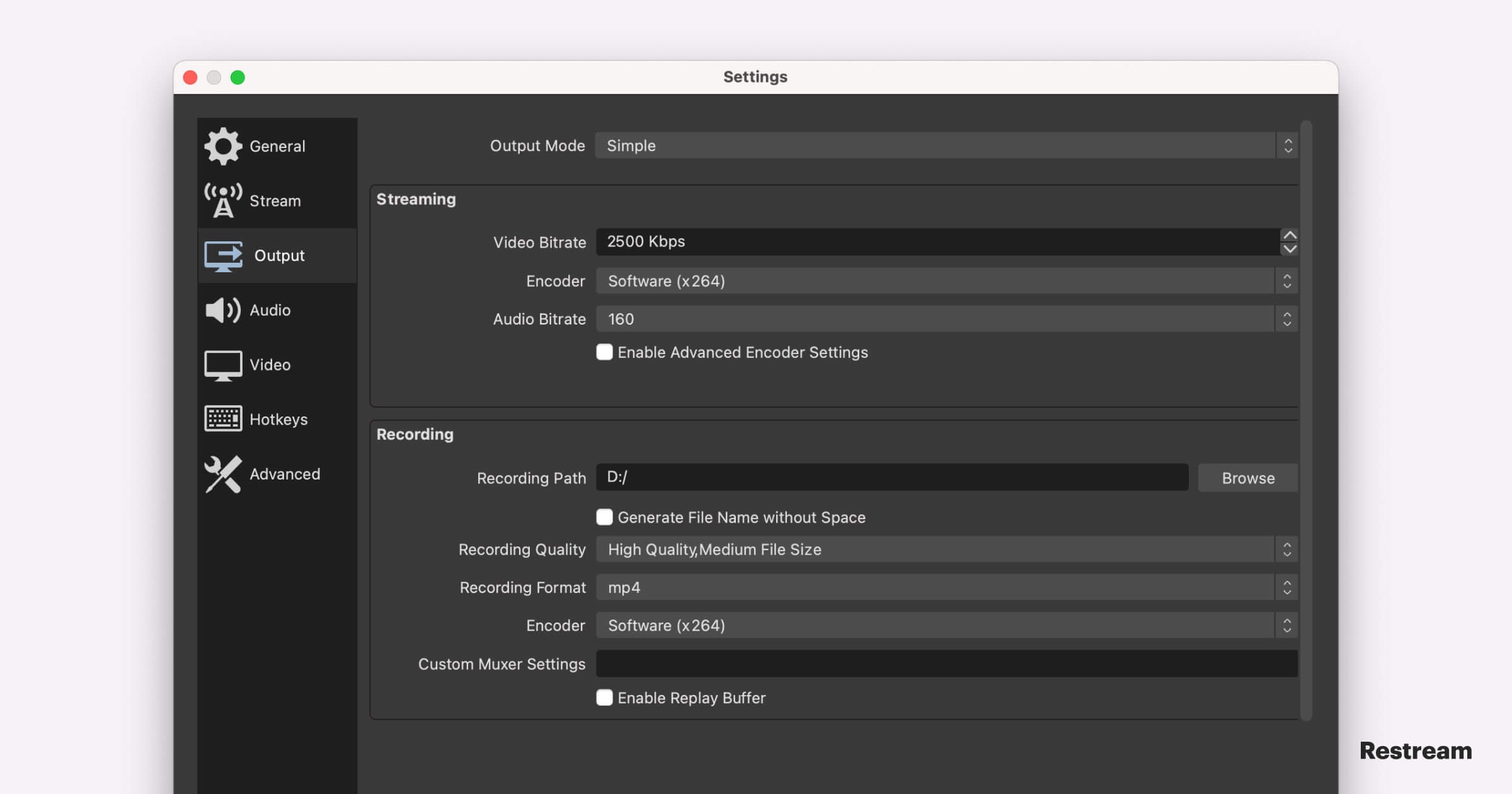The width and height of the screenshot is (1512, 794).
Task: Select Recording Format mp4 option
Action: (947, 587)
